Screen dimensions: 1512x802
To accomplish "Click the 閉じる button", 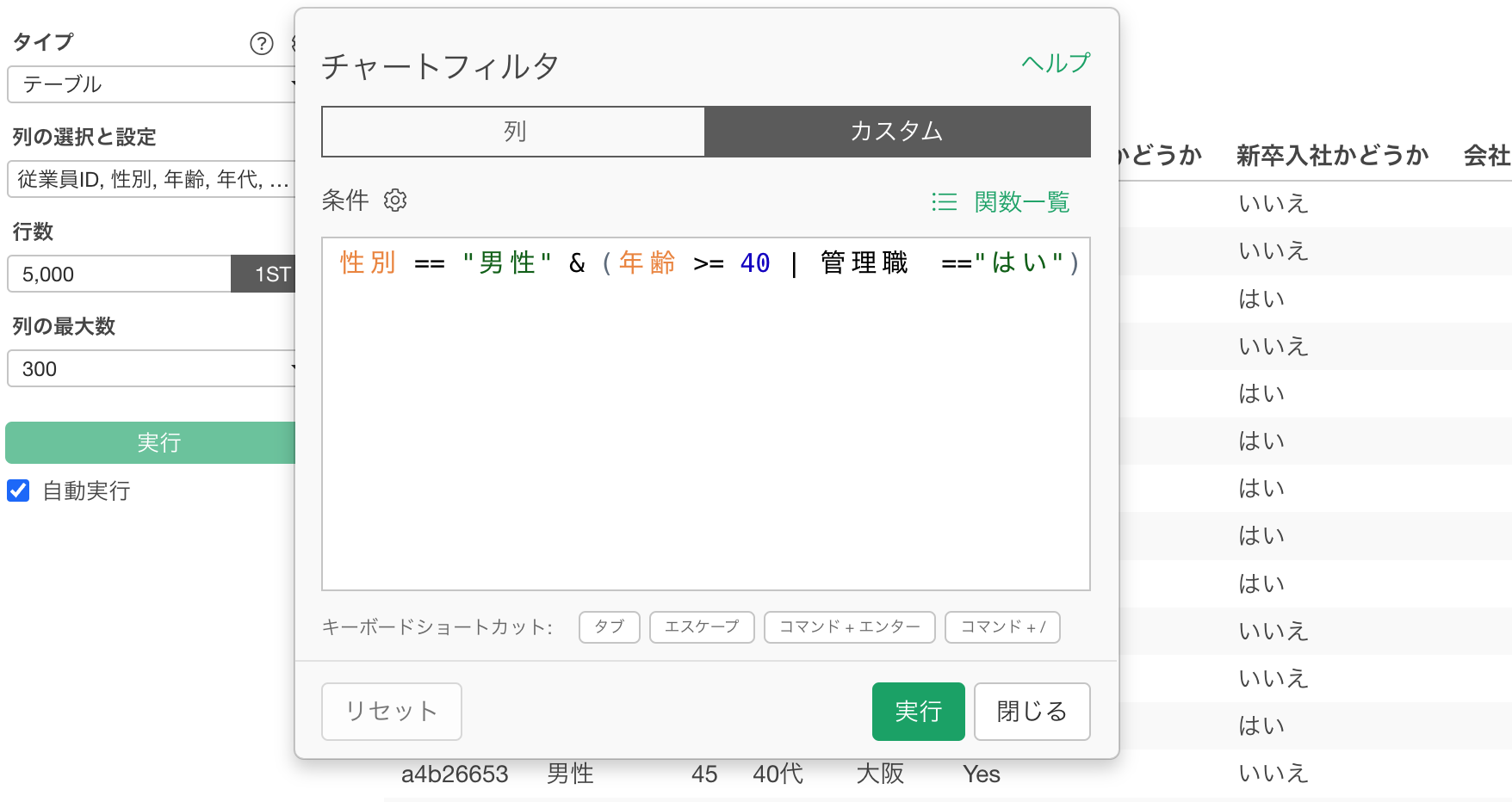I will [x=1032, y=711].
